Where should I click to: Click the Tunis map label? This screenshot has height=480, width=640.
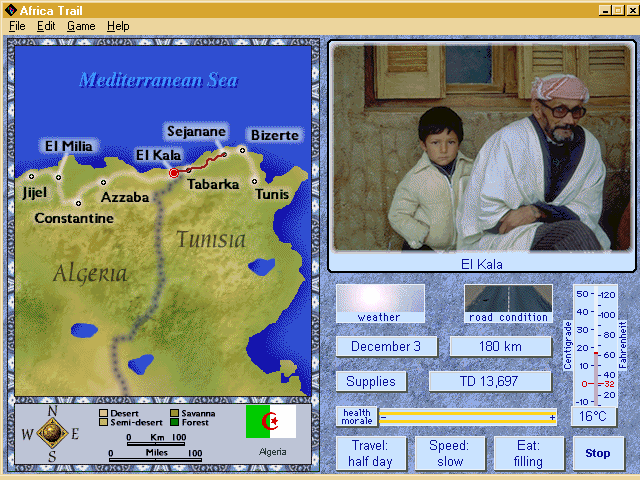click(272, 194)
